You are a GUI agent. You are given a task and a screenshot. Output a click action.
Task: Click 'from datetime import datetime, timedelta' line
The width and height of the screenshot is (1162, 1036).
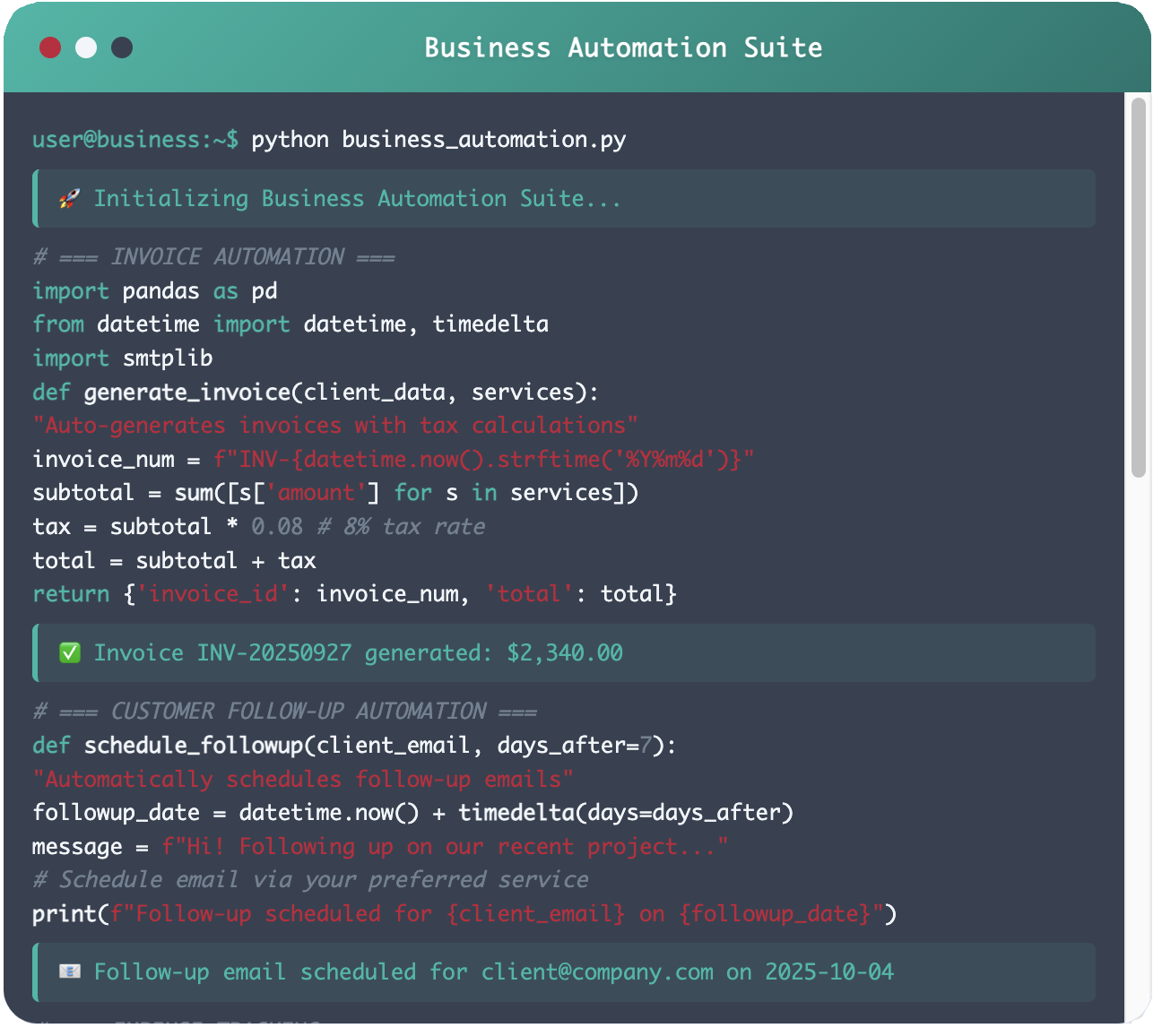click(290, 324)
